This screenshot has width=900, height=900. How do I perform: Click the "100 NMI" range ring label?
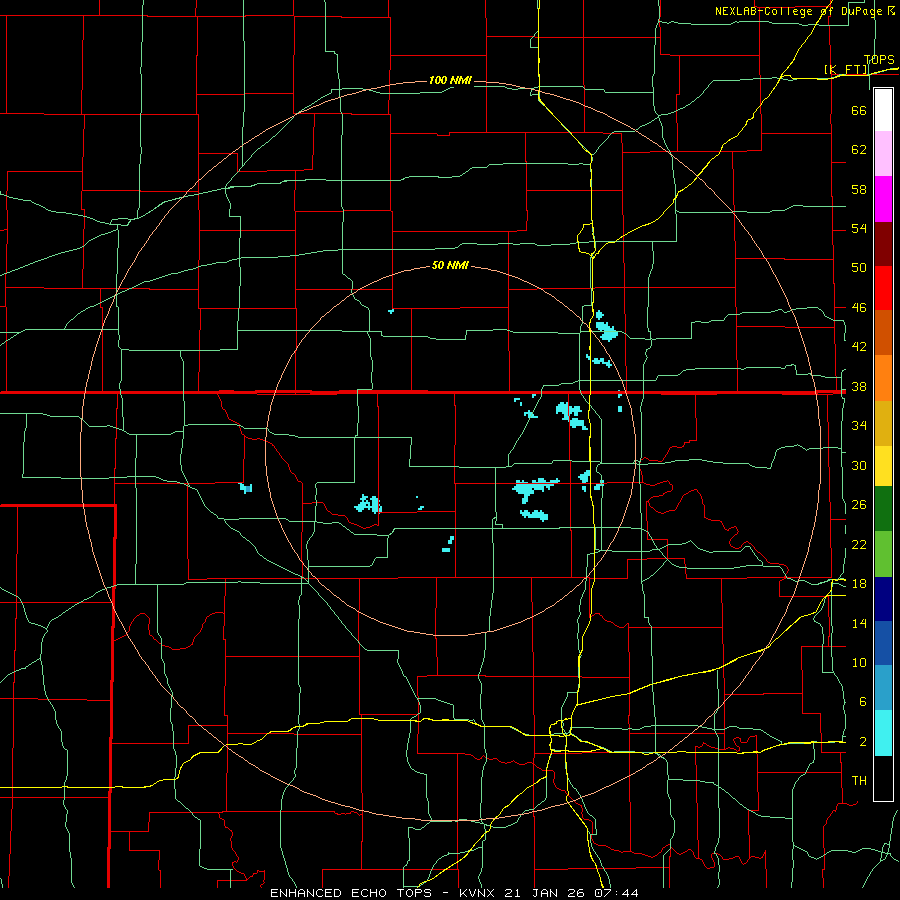(450, 80)
